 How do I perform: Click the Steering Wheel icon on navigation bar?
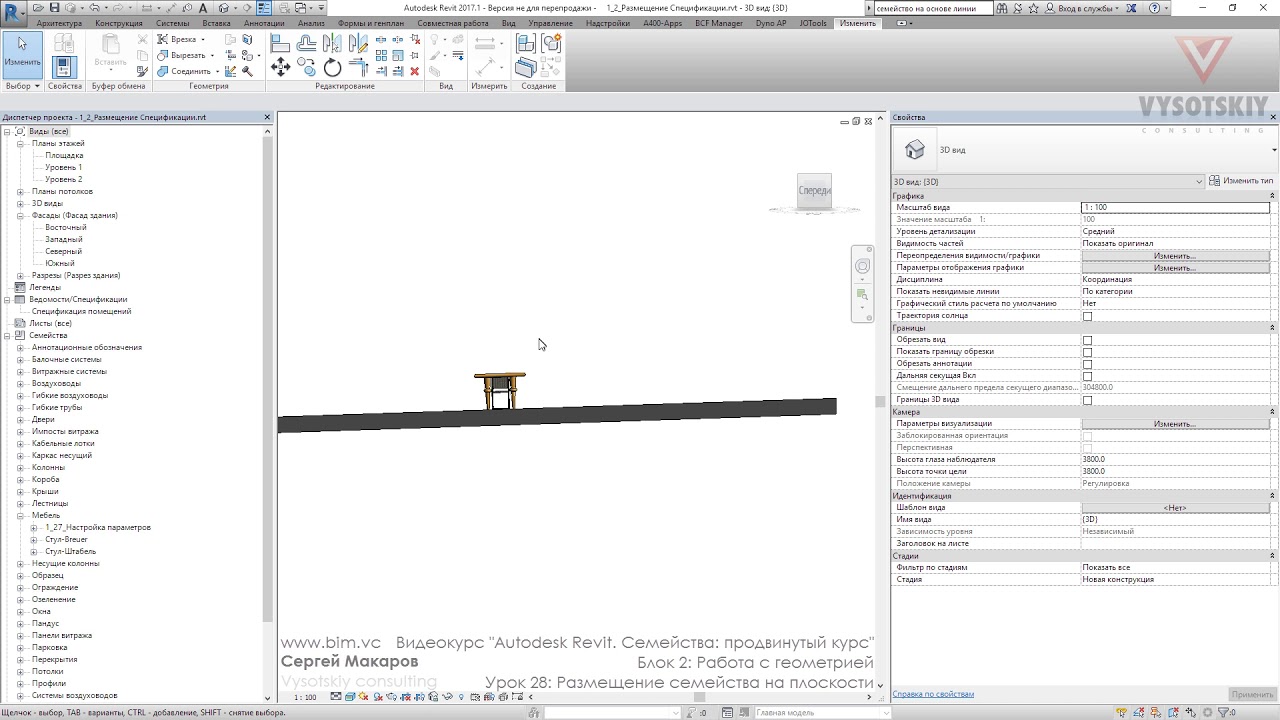click(x=863, y=266)
